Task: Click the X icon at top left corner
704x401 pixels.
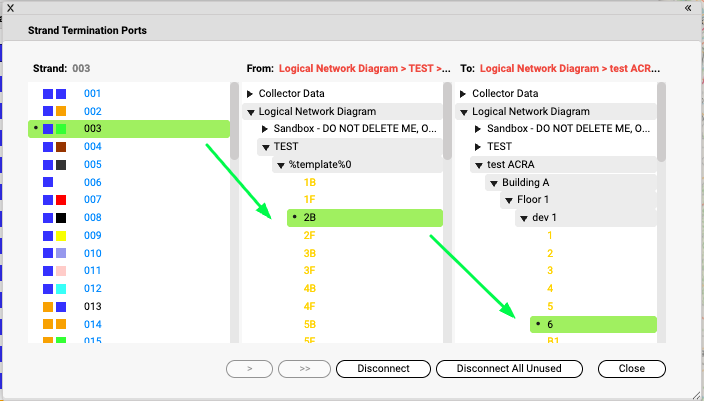Action: [11, 7]
